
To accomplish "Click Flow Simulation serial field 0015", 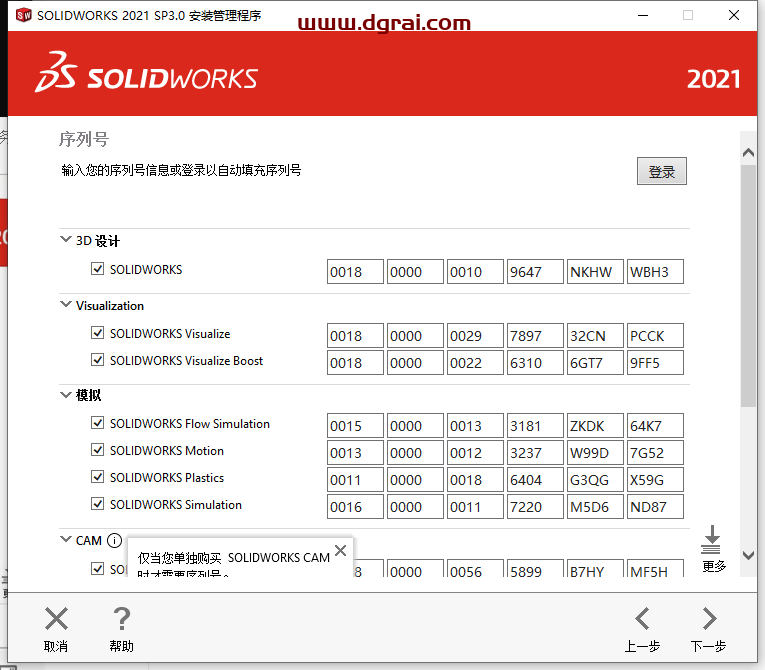I will tap(355, 426).
